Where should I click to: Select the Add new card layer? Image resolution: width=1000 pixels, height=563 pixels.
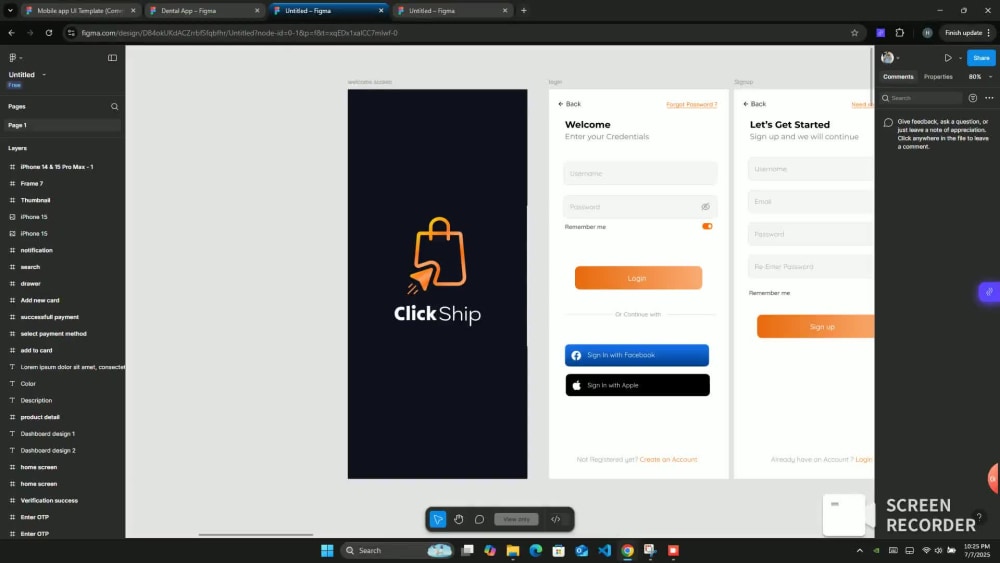40,300
